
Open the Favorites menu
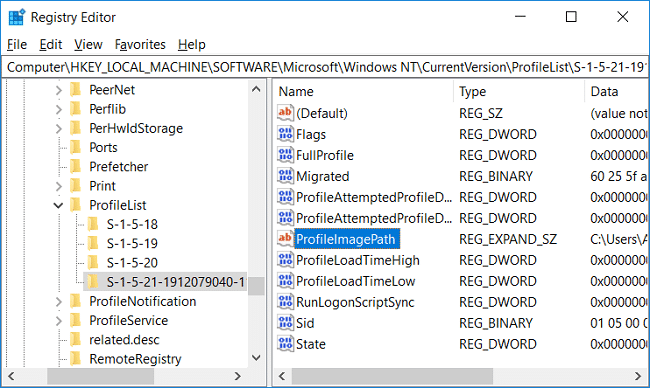point(140,44)
